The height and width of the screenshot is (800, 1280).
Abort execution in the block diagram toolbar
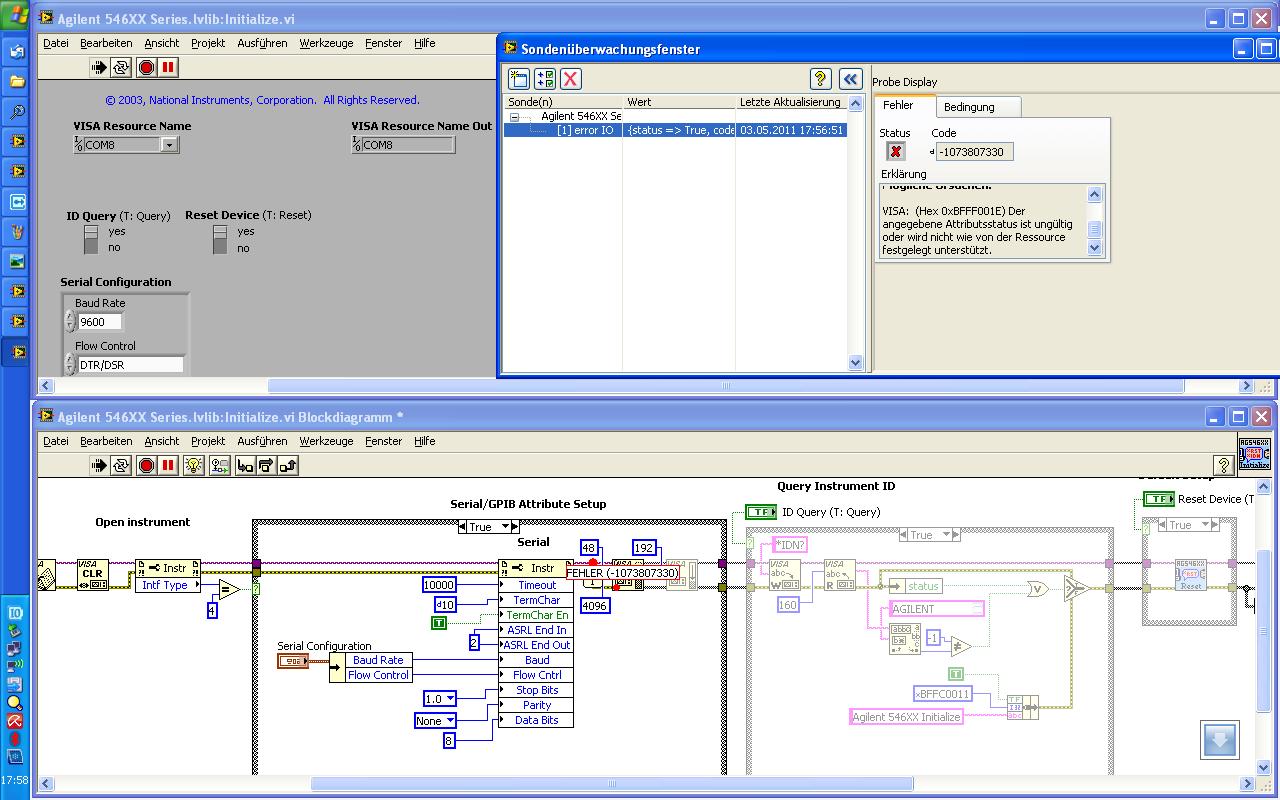click(x=146, y=465)
